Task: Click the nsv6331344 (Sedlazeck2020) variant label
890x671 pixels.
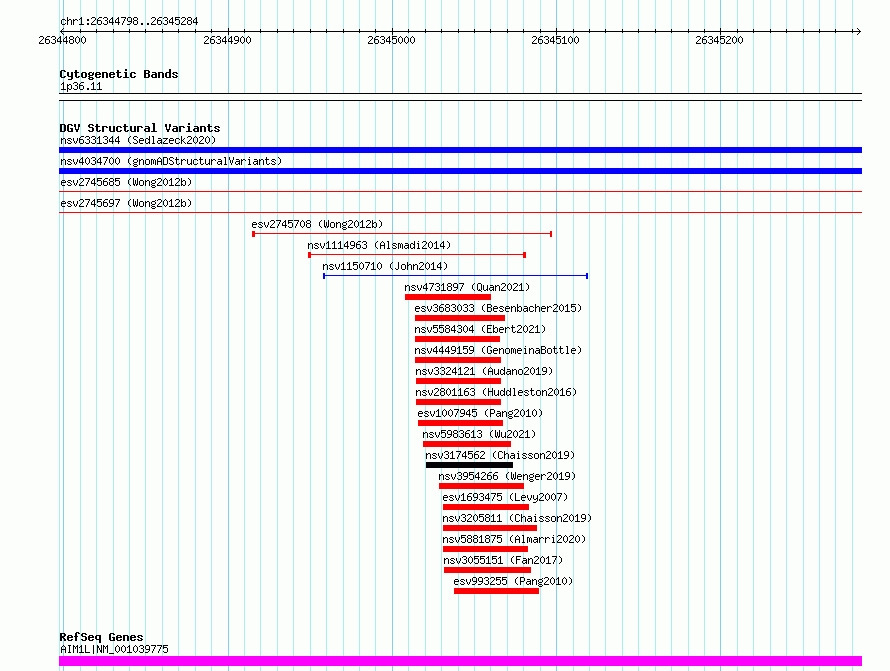Action: (138, 140)
